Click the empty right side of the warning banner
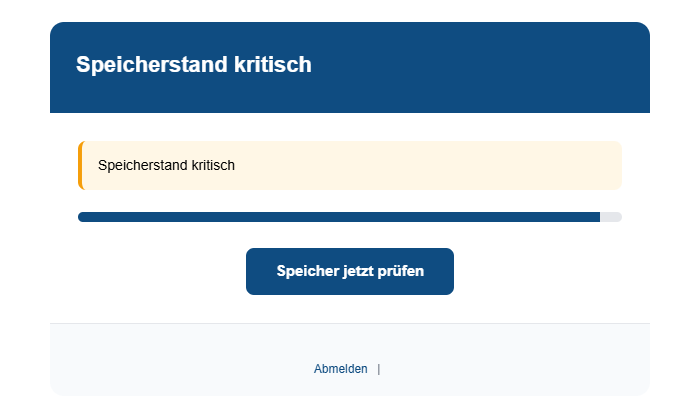700x414 pixels. click(x=500, y=165)
